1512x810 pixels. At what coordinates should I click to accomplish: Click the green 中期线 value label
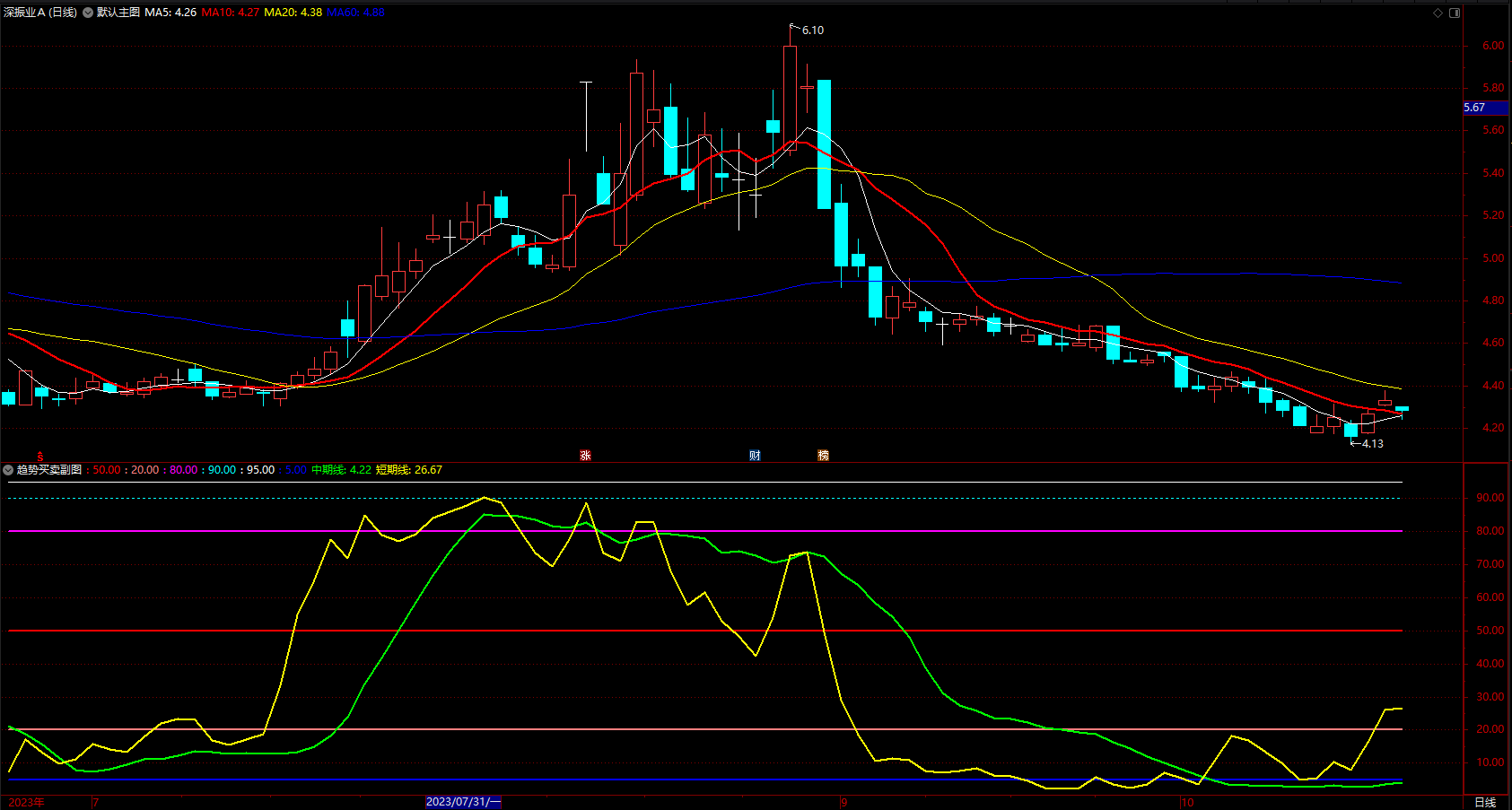click(341, 470)
